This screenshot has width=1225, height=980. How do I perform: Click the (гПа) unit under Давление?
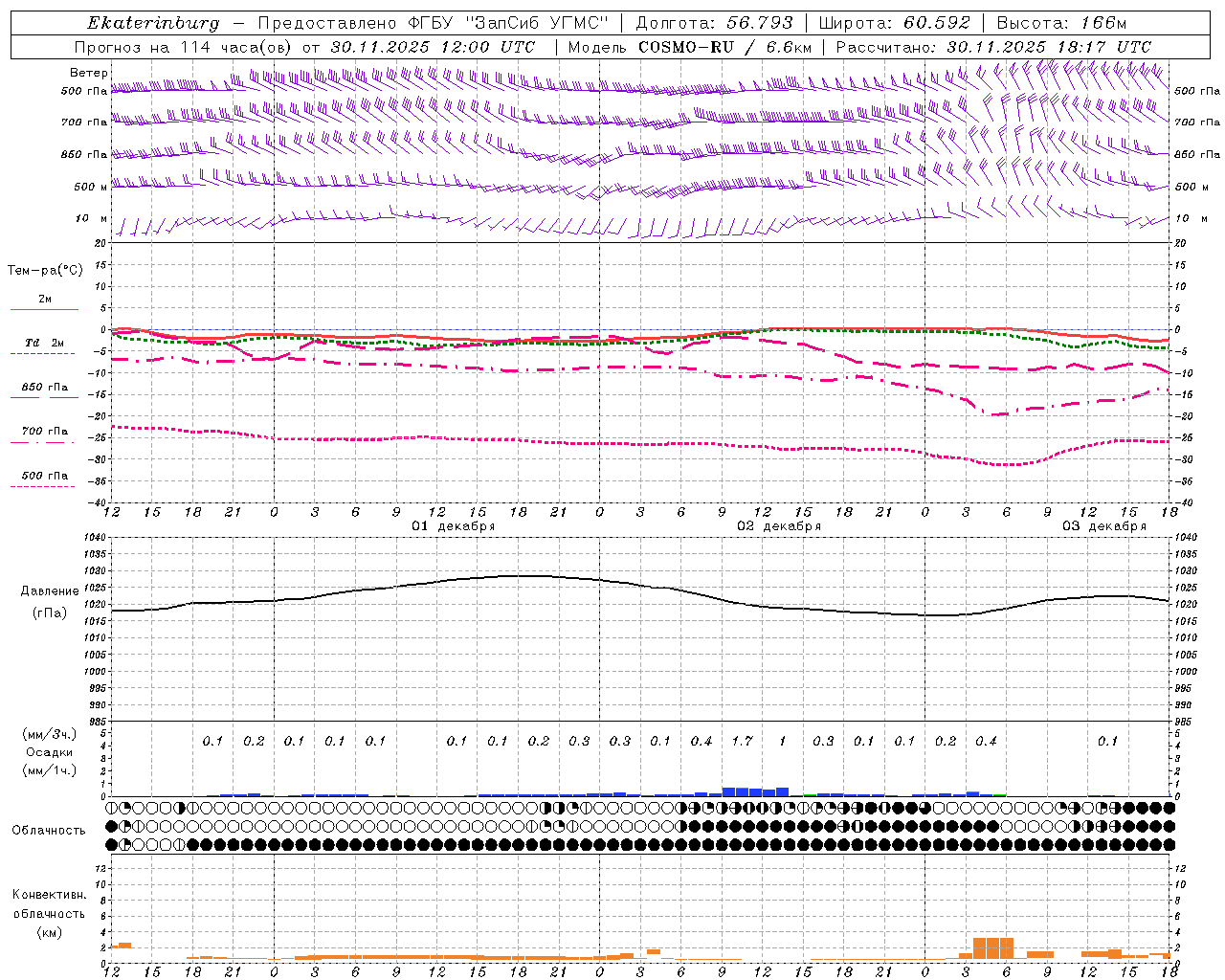point(50,613)
